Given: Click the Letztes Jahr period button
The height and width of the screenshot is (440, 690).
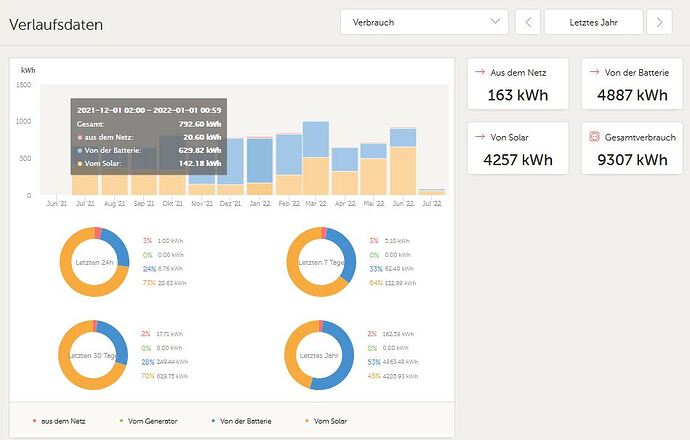Looking at the screenshot, I should (593, 22).
